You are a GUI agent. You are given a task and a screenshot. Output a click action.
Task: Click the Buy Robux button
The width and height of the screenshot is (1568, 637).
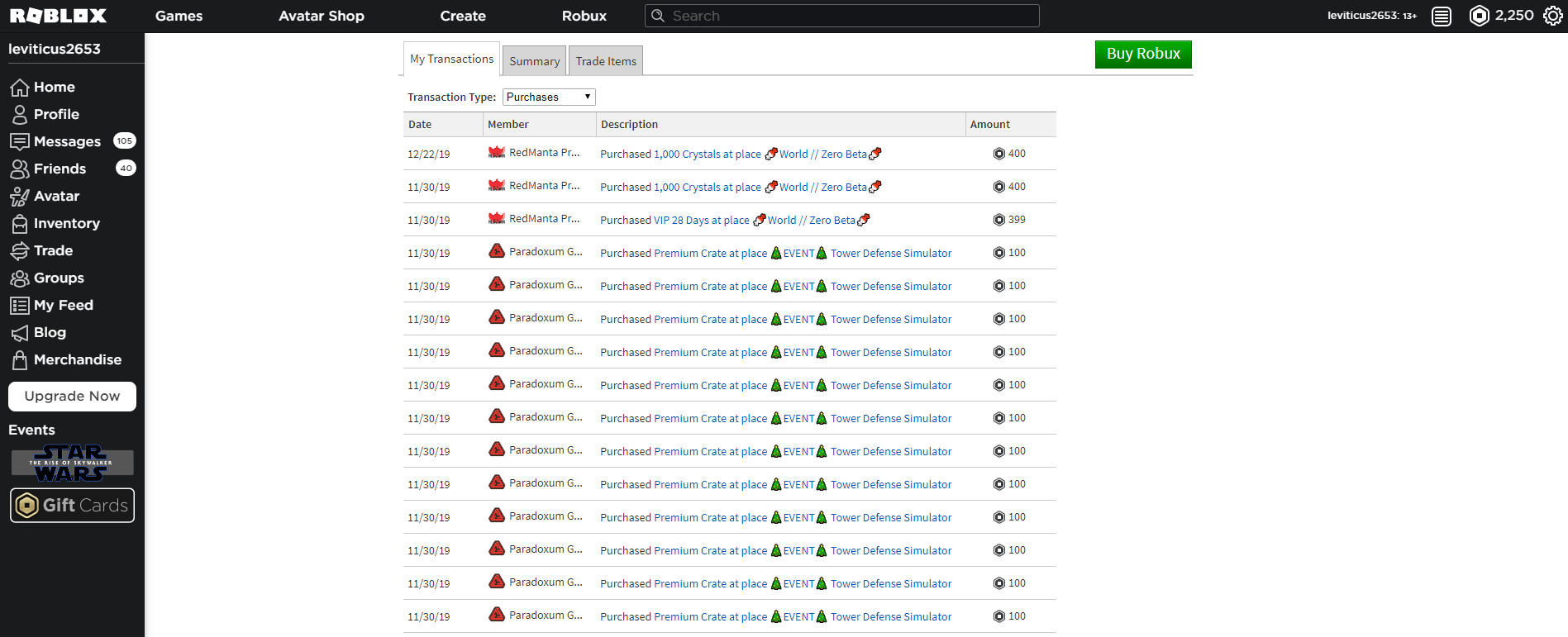(x=1143, y=54)
